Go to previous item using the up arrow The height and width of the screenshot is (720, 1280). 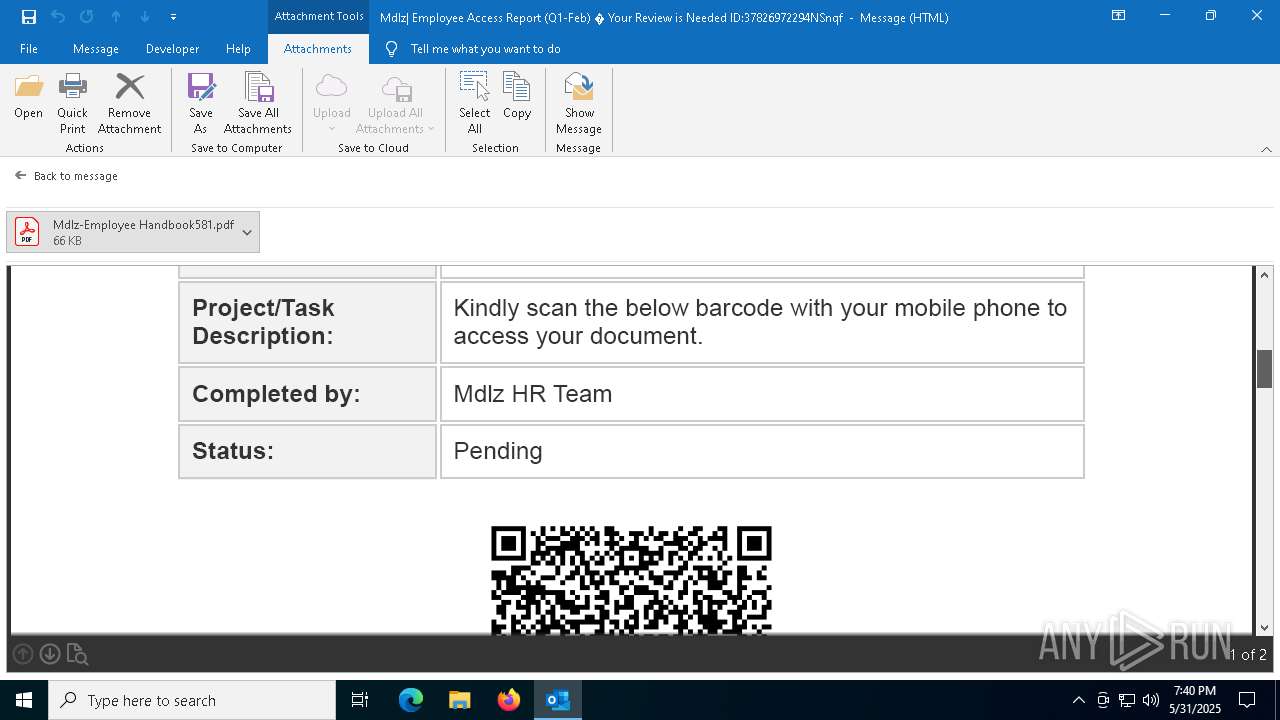(116, 16)
